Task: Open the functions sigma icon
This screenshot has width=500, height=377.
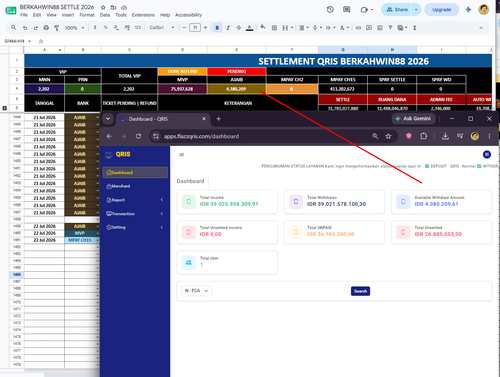Action: click(415, 28)
